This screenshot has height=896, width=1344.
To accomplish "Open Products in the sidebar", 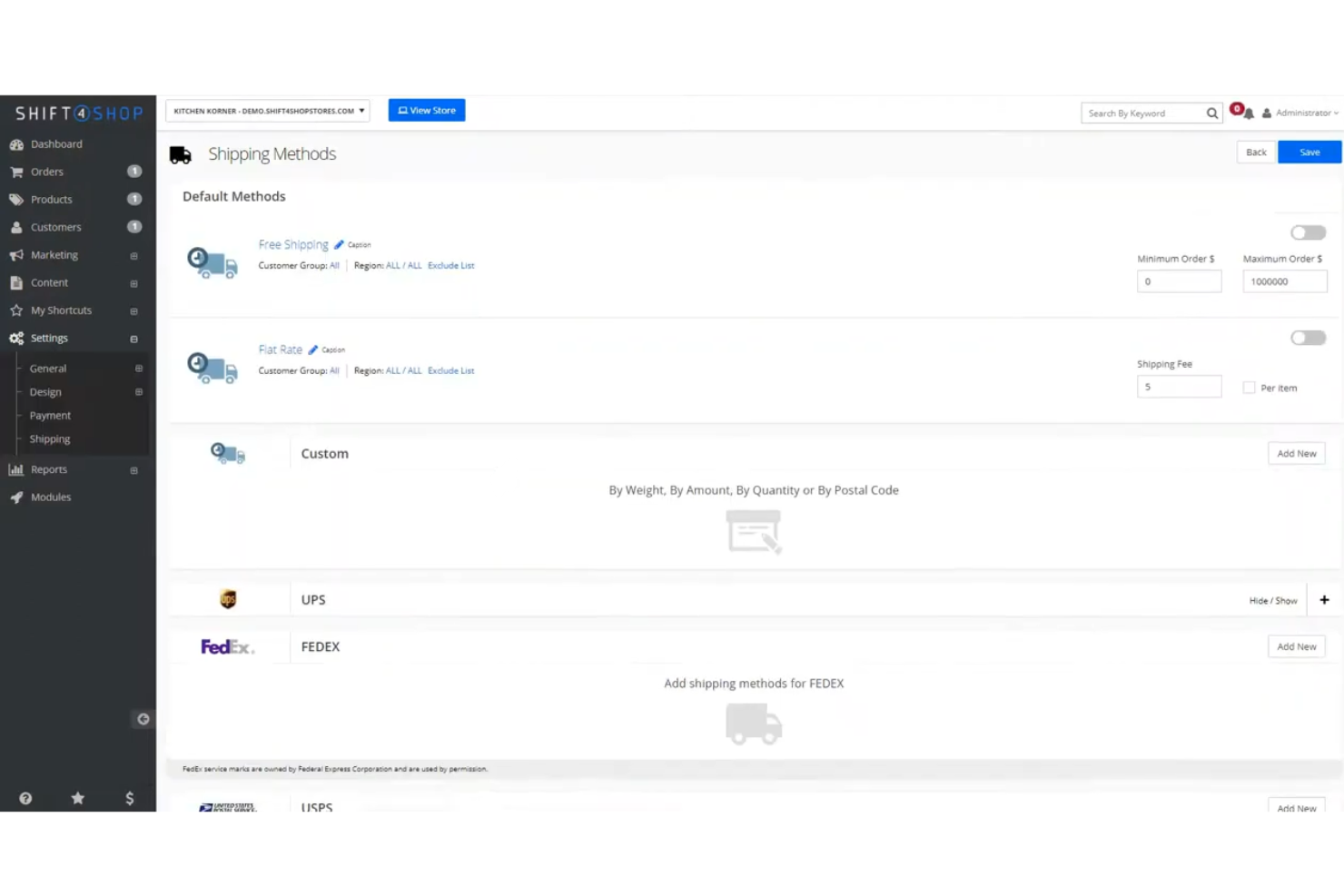I will coord(51,200).
